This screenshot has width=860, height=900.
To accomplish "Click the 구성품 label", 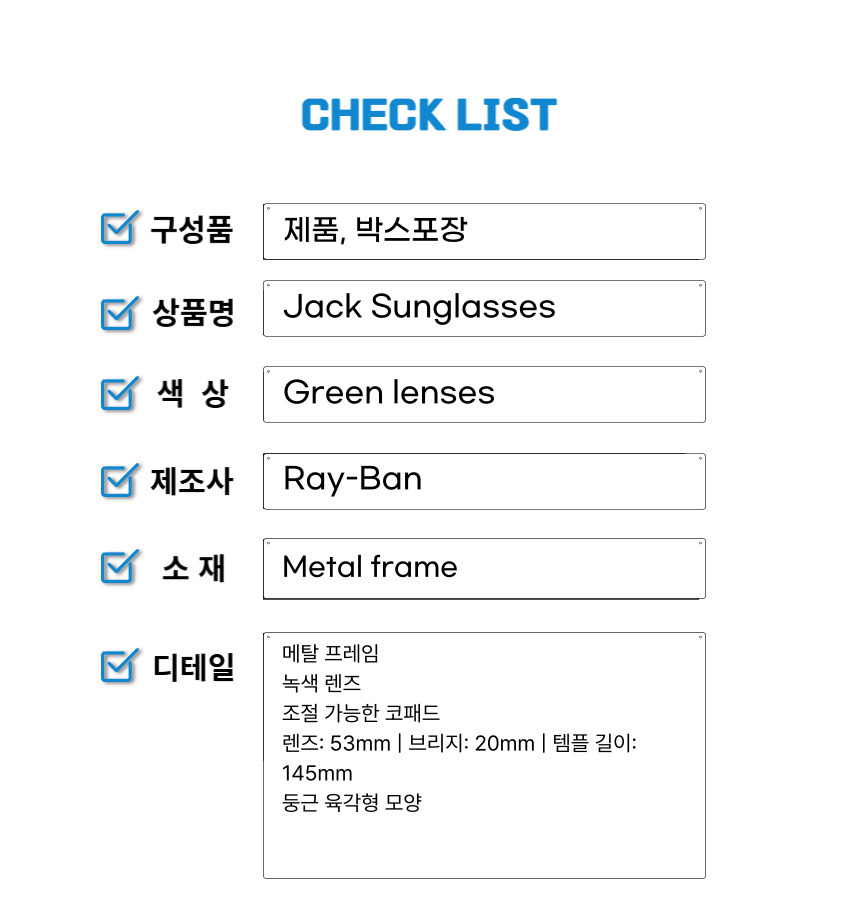I will point(192,229).
